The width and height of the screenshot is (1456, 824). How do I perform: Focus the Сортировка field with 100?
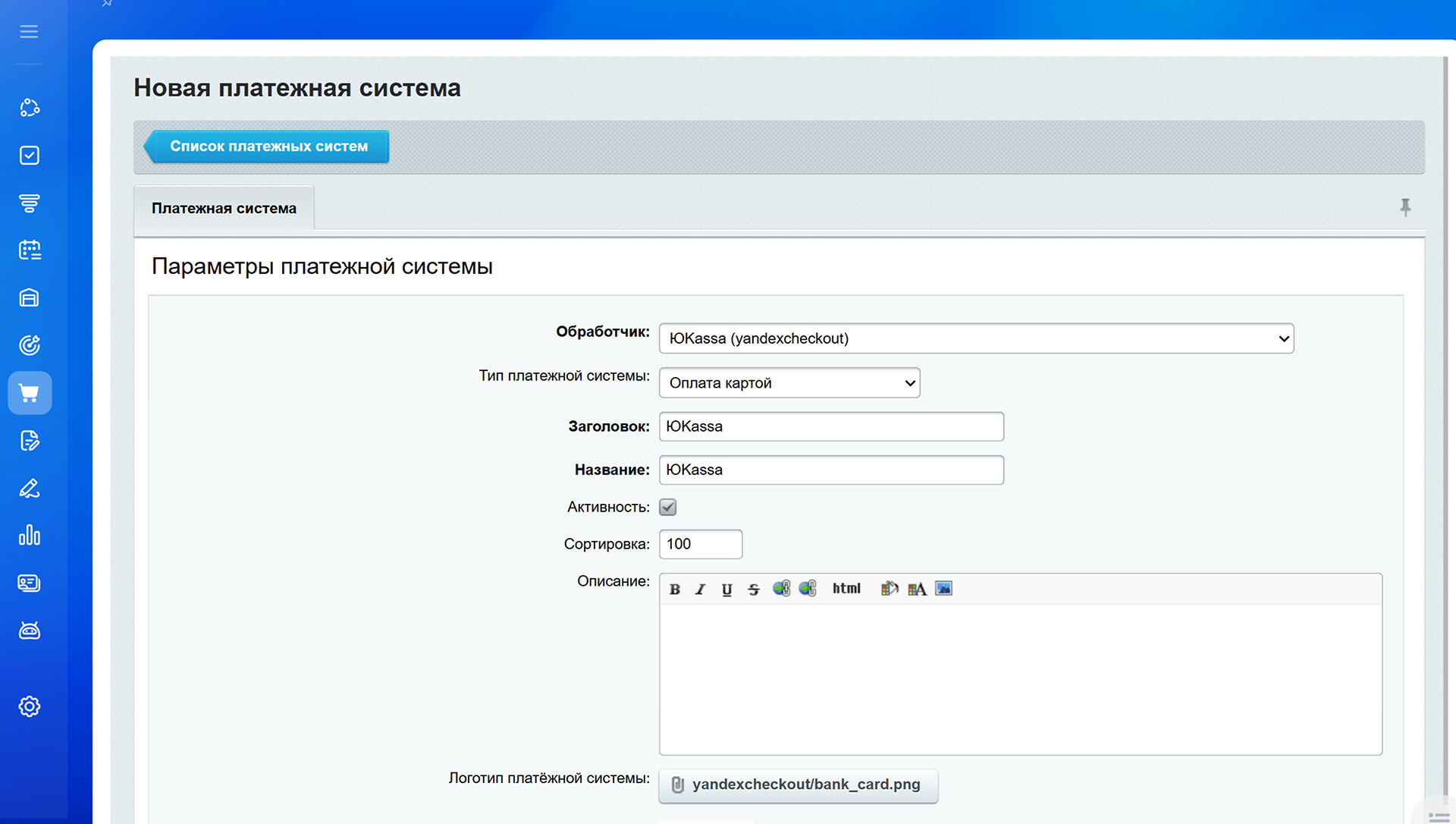click(x=701, y=544)
